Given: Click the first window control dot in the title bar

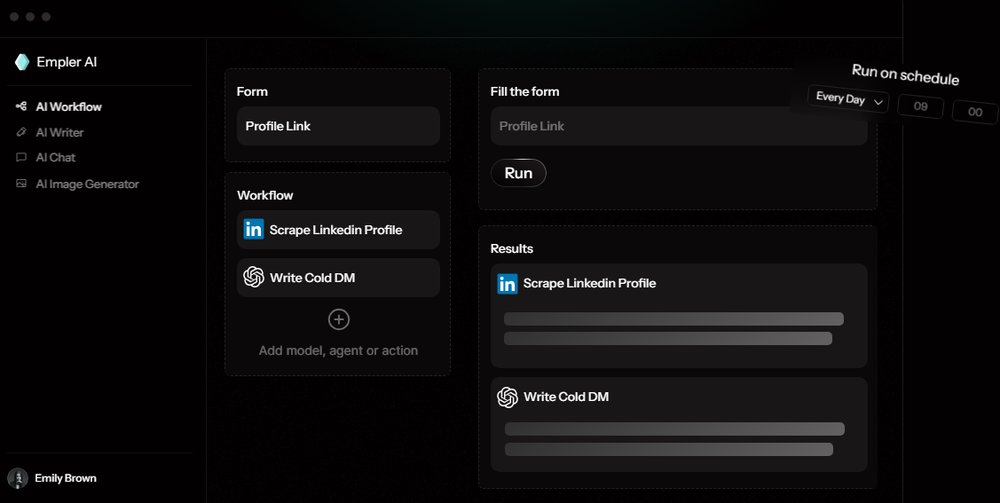Looking at the screenshot, I should 14,17.
